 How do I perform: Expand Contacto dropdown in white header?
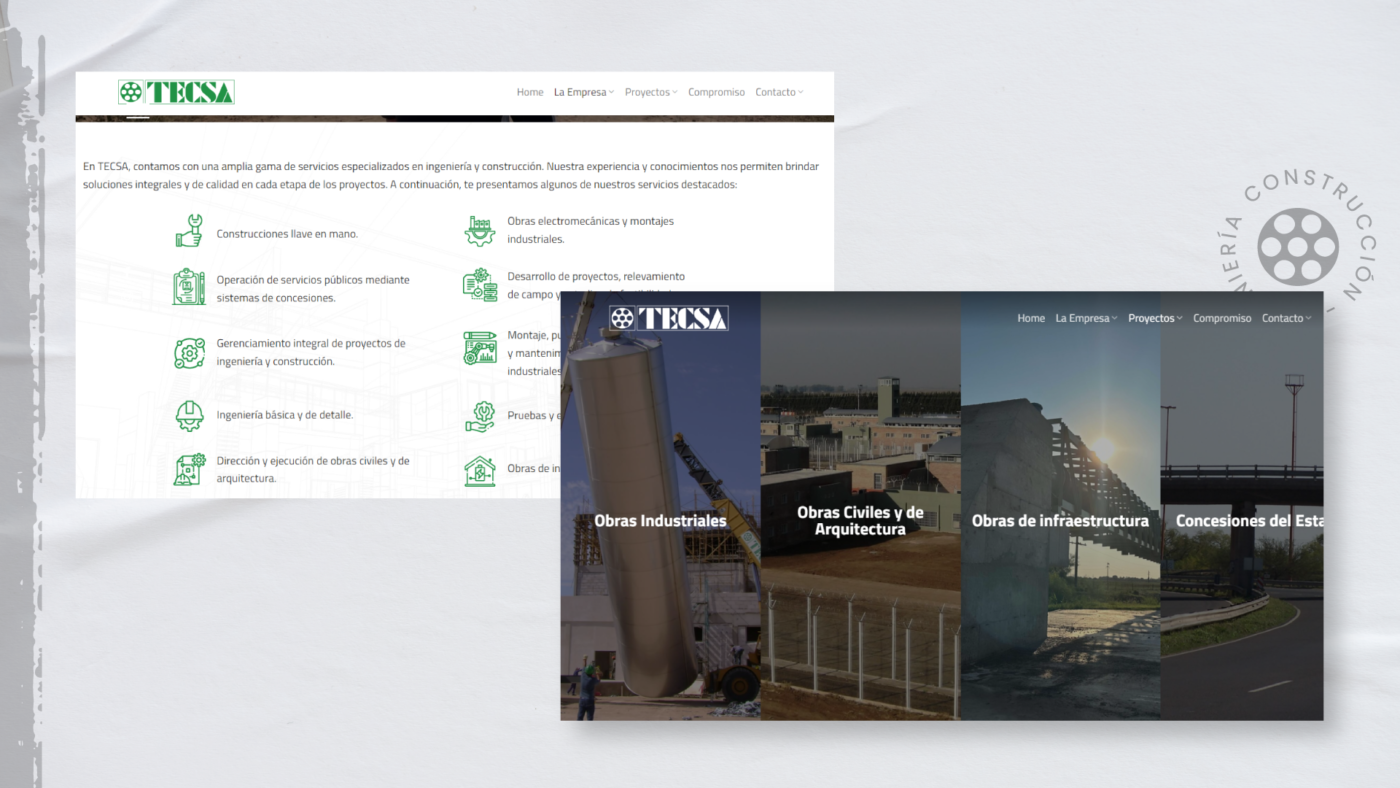(x=779, y=92)
